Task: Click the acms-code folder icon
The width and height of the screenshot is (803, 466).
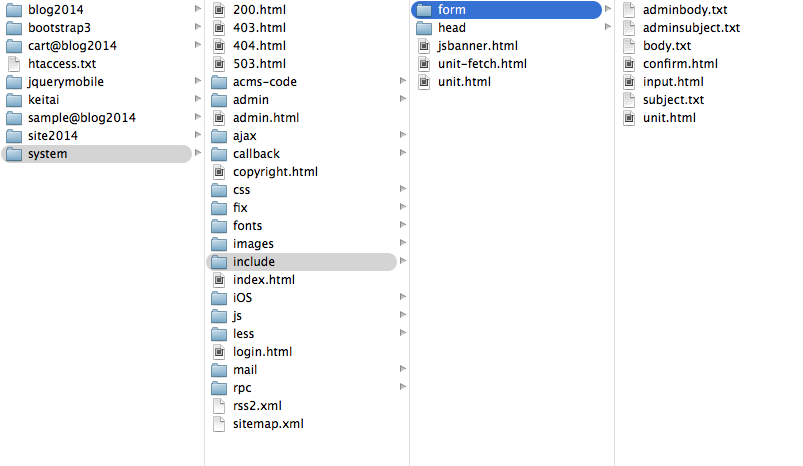Action: click(219, 82)
